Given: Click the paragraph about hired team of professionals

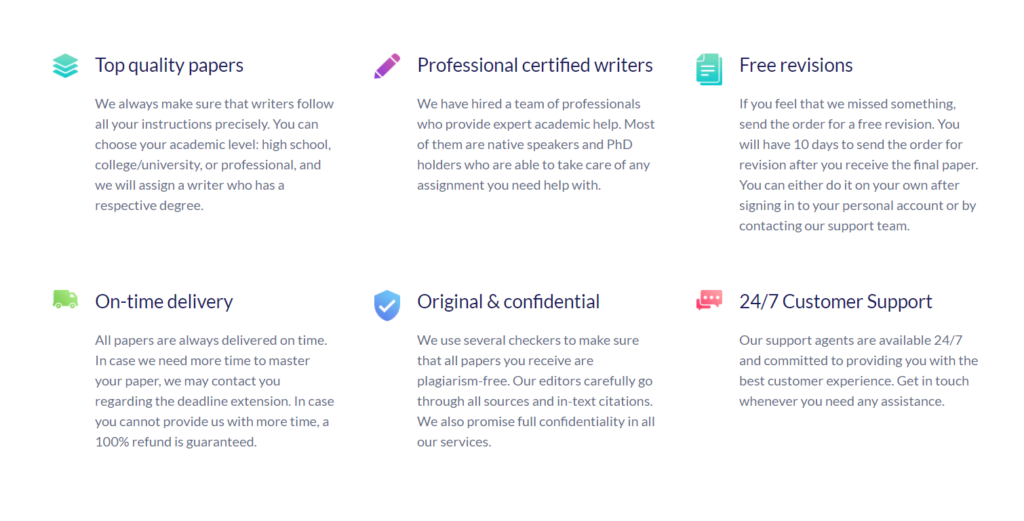Looking at the screenshot, I should (x=536, y=144).
